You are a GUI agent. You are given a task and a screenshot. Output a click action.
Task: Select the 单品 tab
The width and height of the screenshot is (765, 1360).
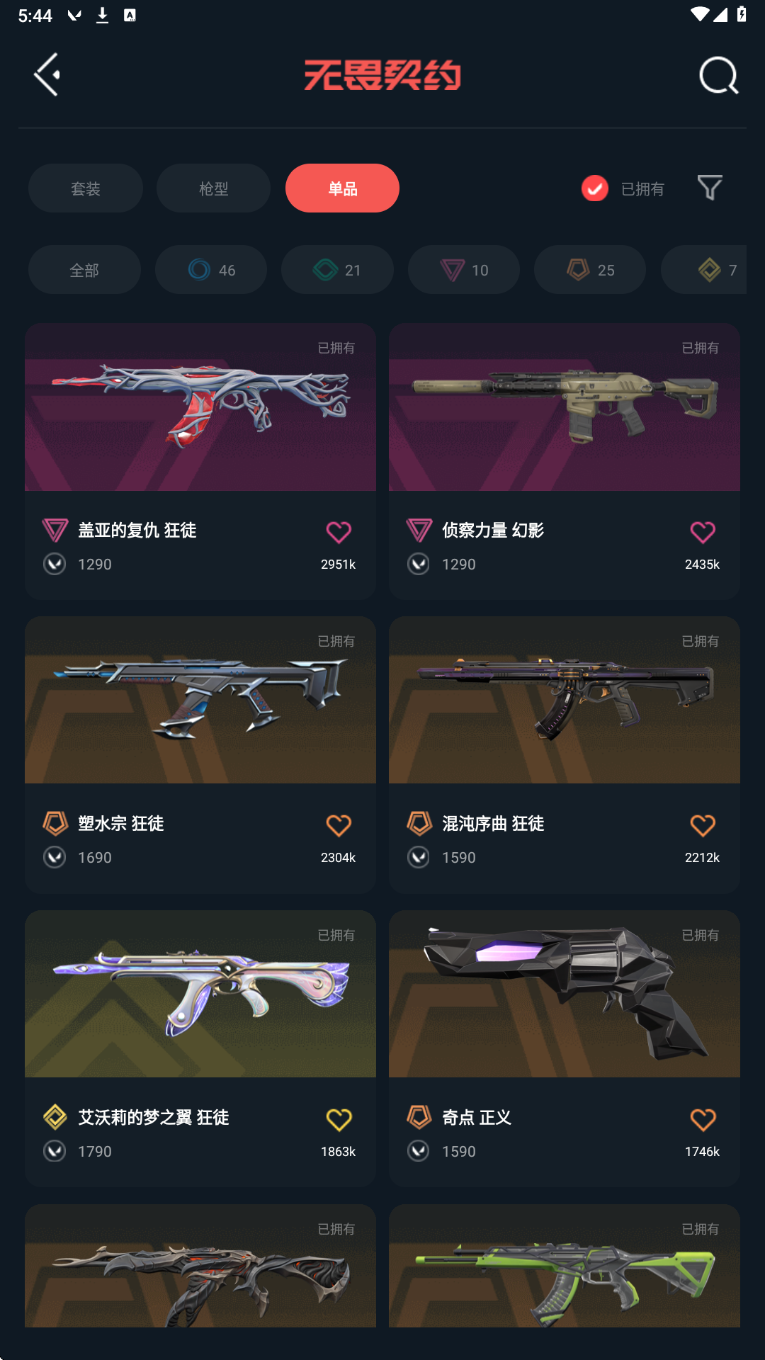(342, 188)
